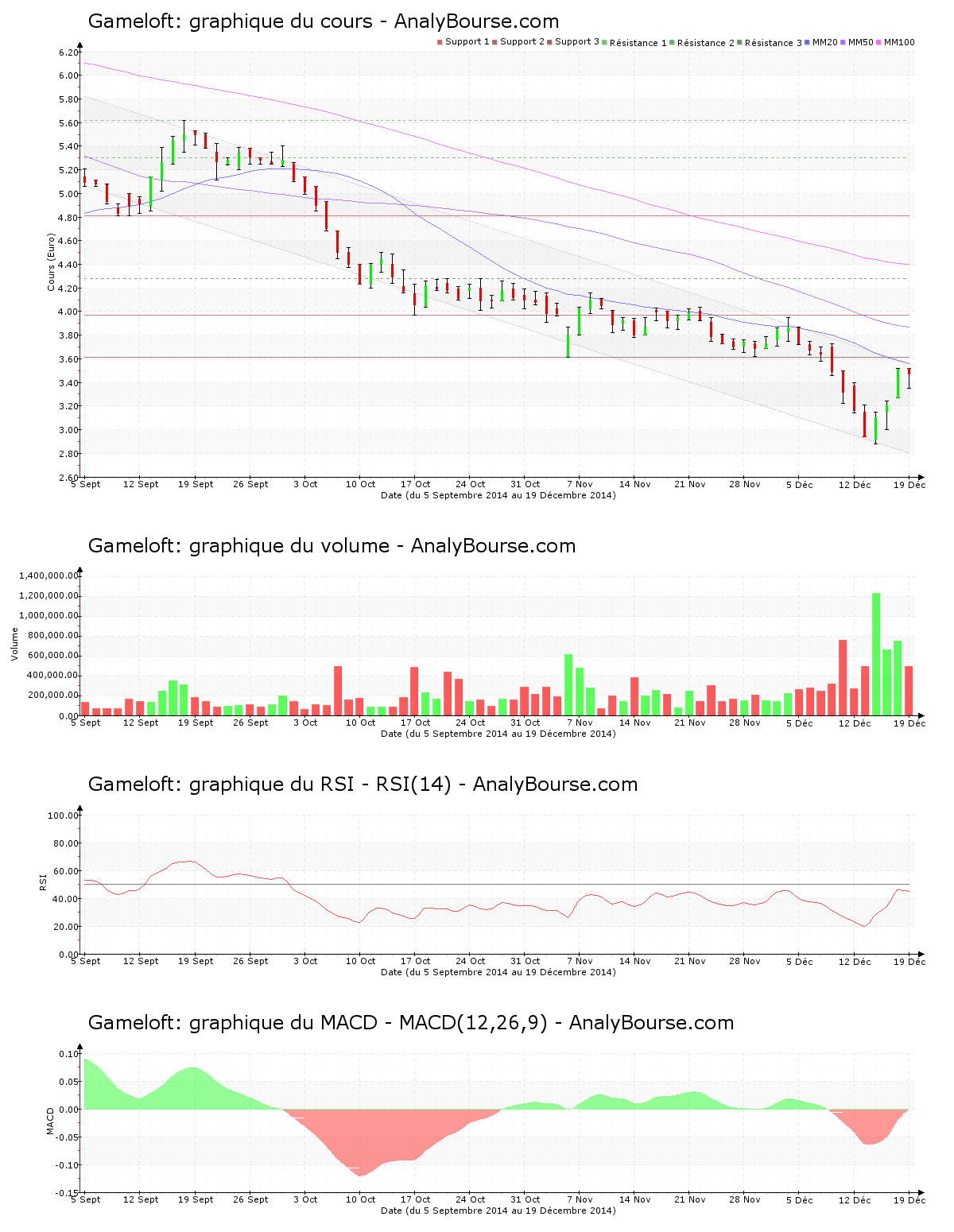Select the Support 2 legend label
This screenshot has height=1232, width=954.
tap(522, 42)
